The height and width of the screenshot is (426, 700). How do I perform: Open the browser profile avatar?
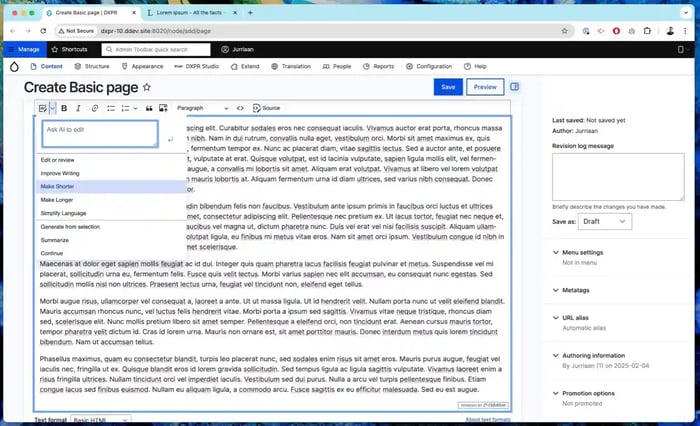(670, 31)
